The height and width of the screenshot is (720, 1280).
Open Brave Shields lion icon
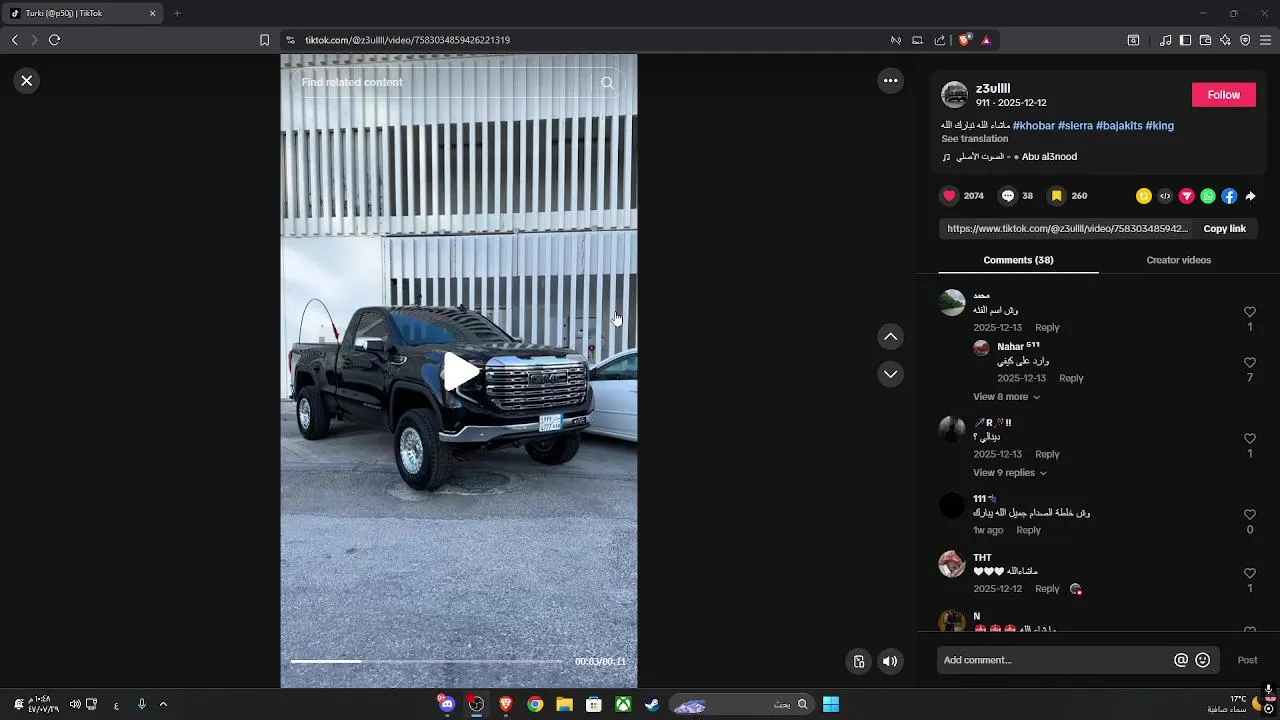click(964, 40)
